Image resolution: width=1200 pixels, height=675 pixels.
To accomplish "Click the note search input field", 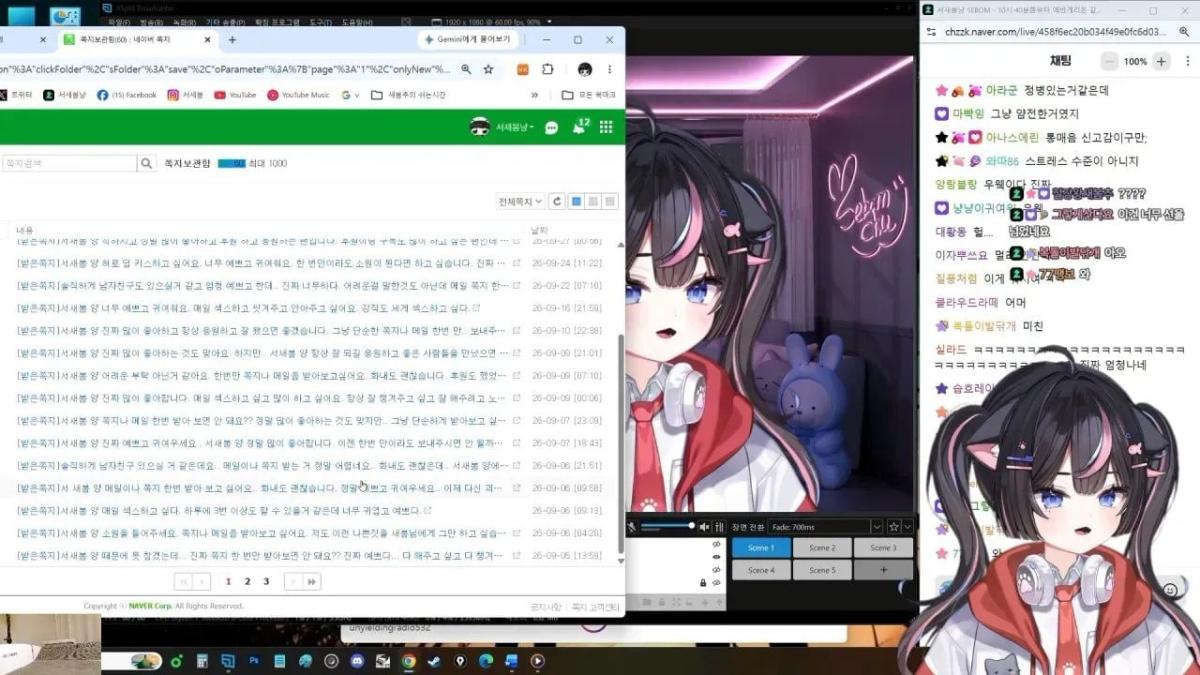I will point(68,163).
